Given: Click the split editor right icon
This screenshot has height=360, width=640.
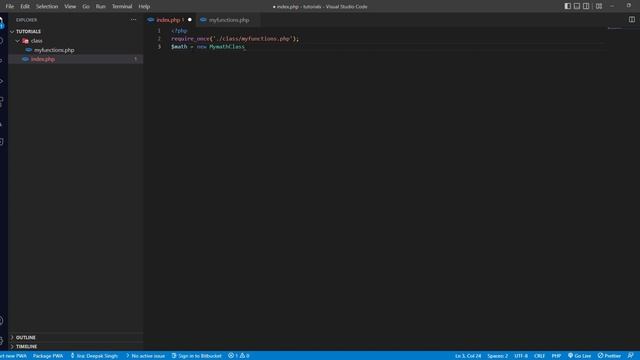Looking at the screenshot, I should tap(631, 20).
